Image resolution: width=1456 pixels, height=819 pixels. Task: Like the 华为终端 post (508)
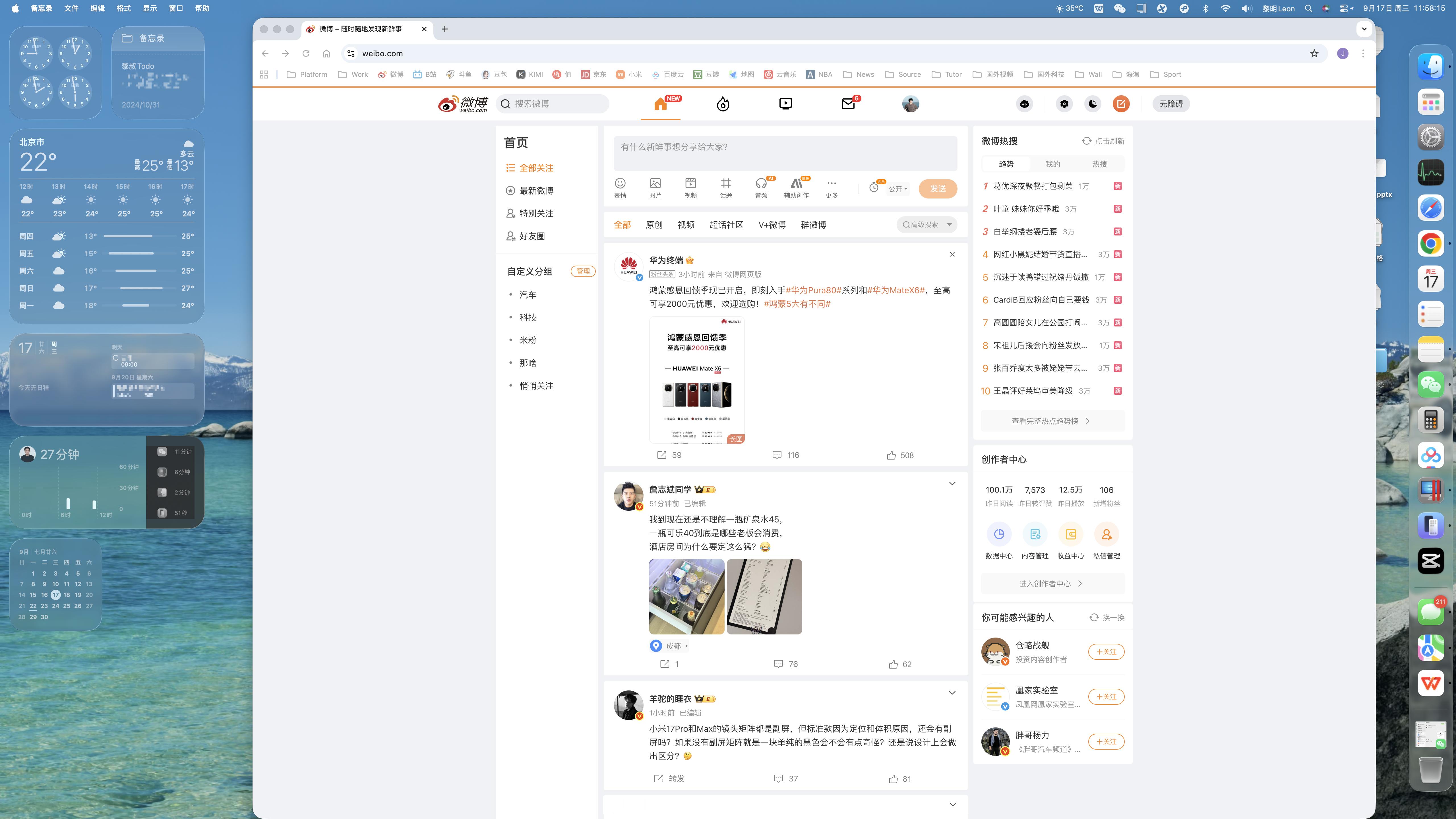coord(900,455)
